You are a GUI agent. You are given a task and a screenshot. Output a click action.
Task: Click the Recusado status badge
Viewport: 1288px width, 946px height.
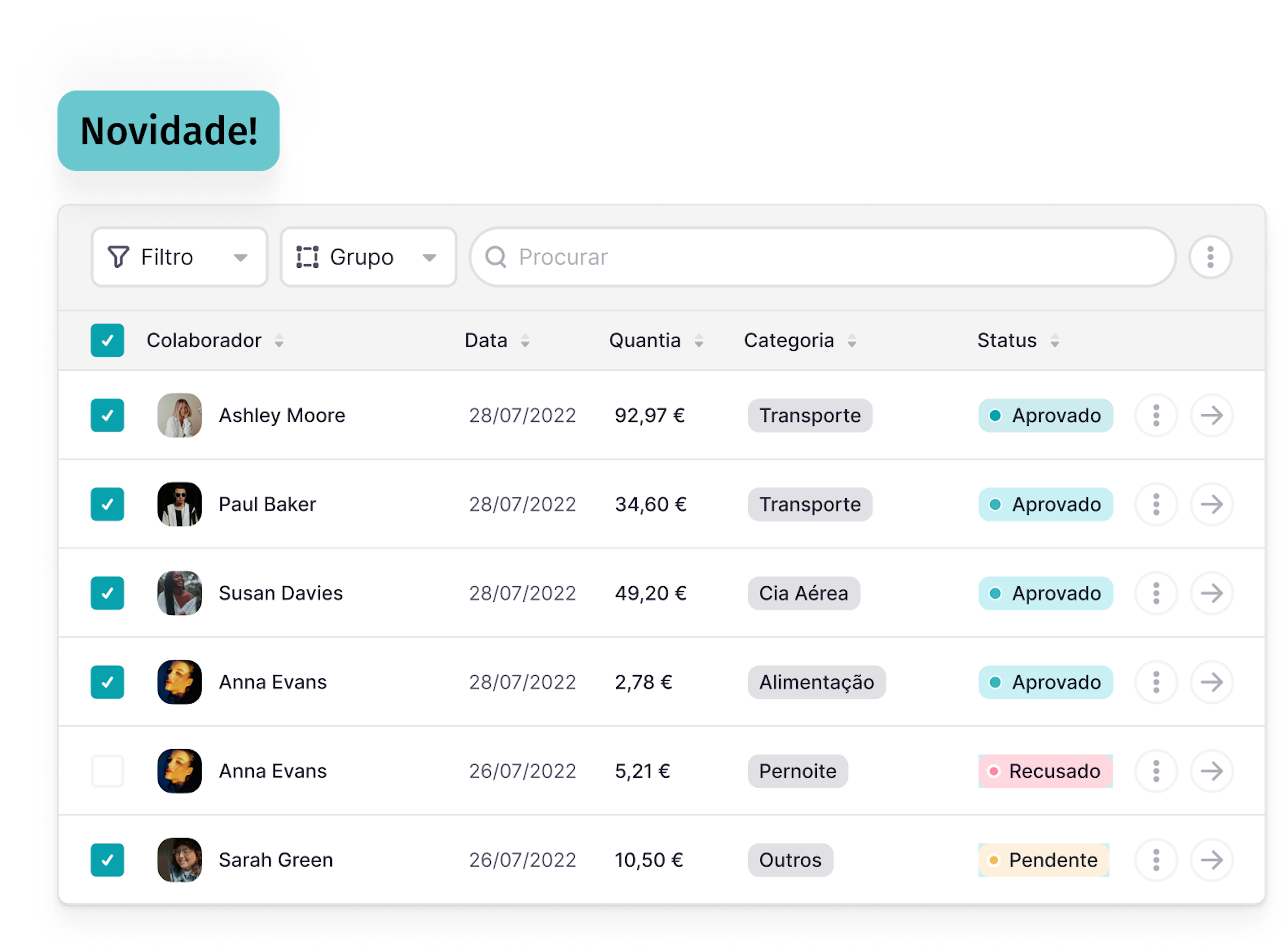1045,771
